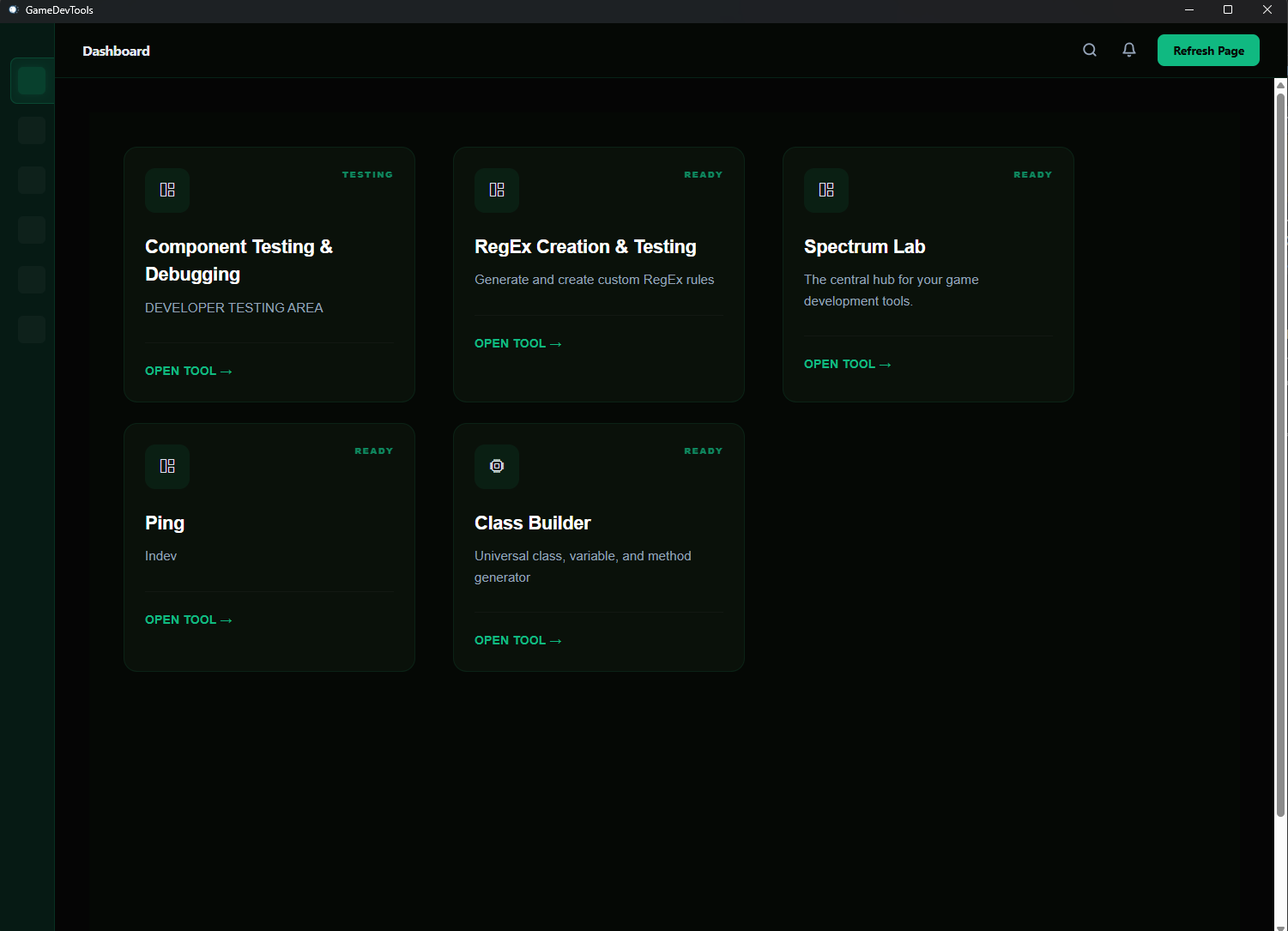Click READY badge on RegEx Creation card

[704, 174]
